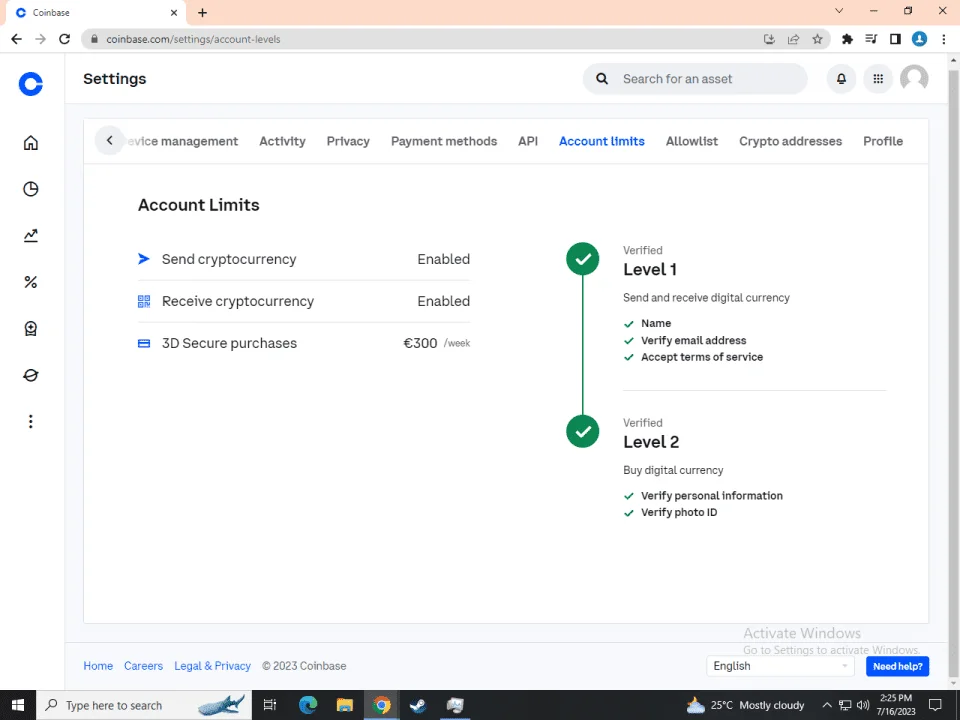
Task: Click the Verify email address item
Action: coord(694,340)
